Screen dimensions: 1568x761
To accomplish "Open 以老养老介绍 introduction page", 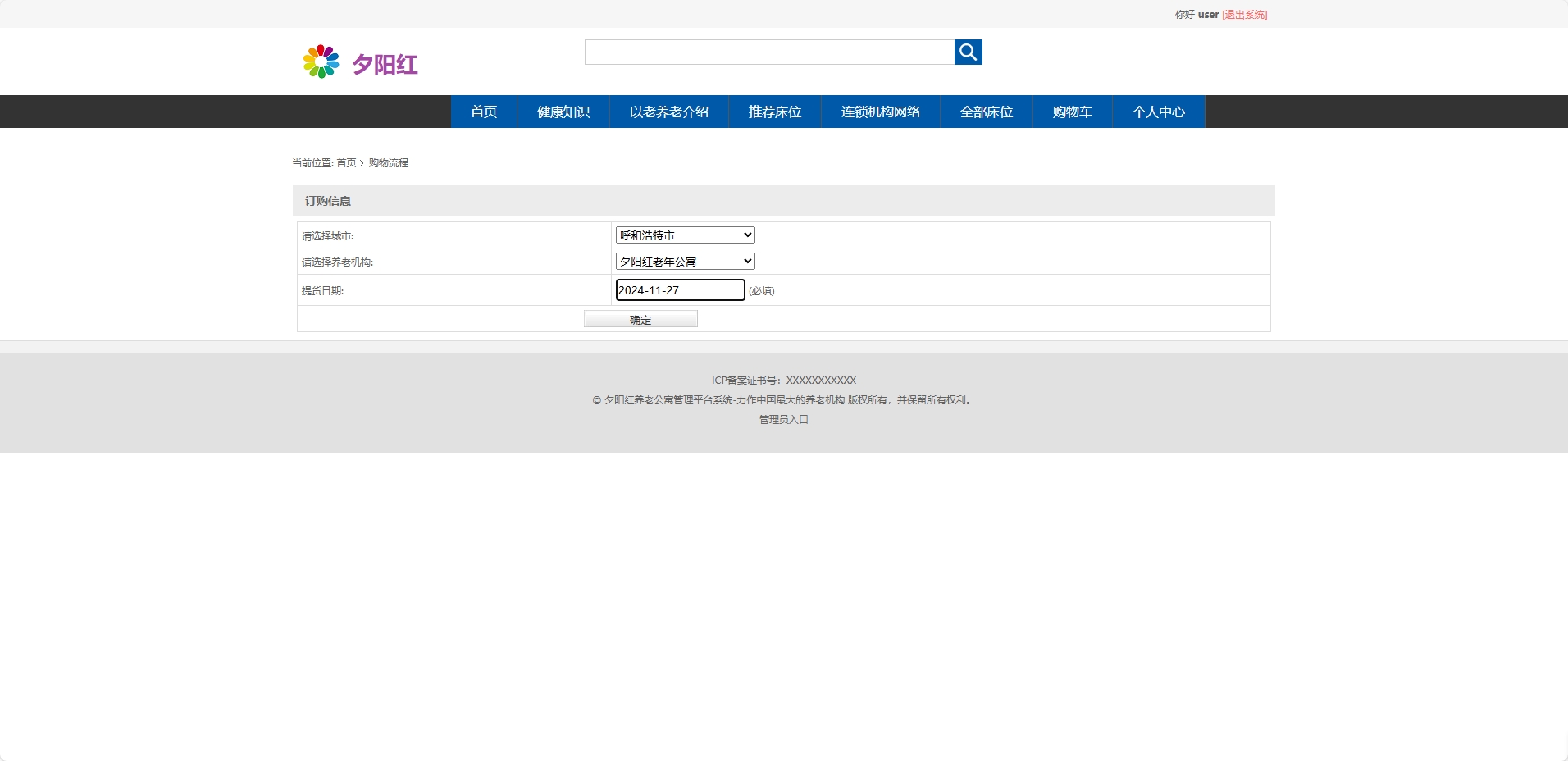I will (669, 112).
